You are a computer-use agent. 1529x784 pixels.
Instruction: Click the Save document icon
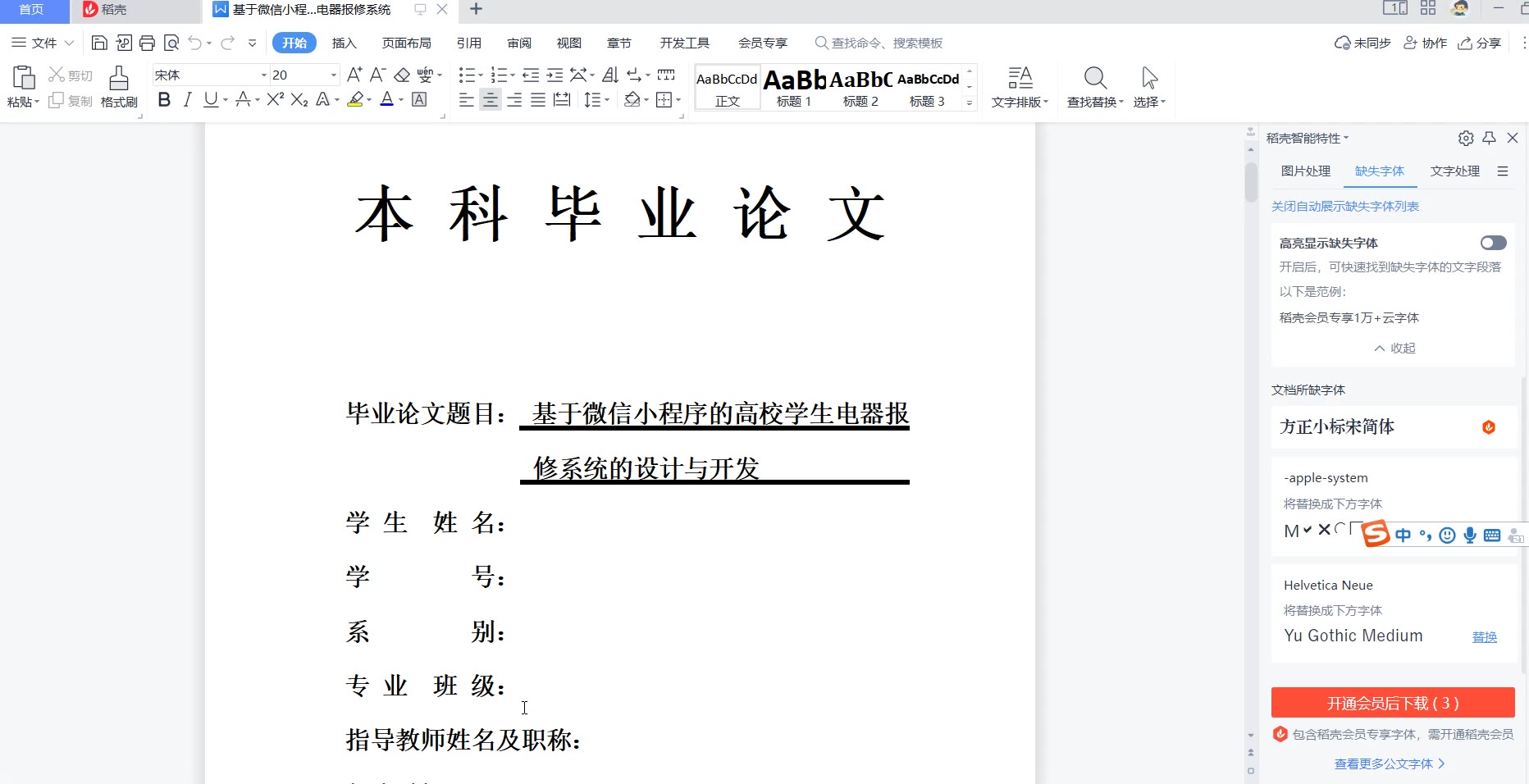click(x=99, y=43)
